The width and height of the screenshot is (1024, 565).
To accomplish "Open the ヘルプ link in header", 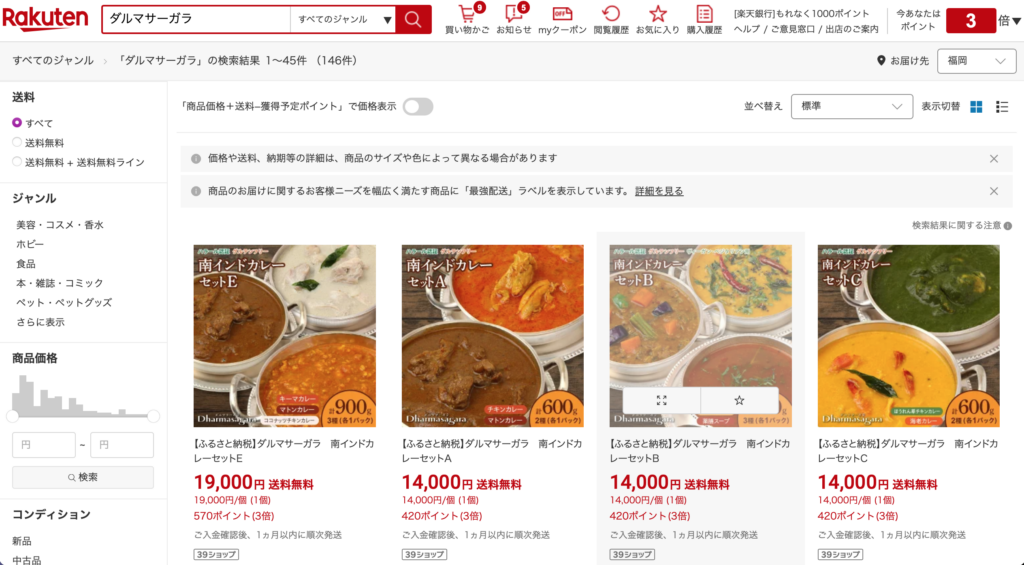I will click(x=746, y=29).
